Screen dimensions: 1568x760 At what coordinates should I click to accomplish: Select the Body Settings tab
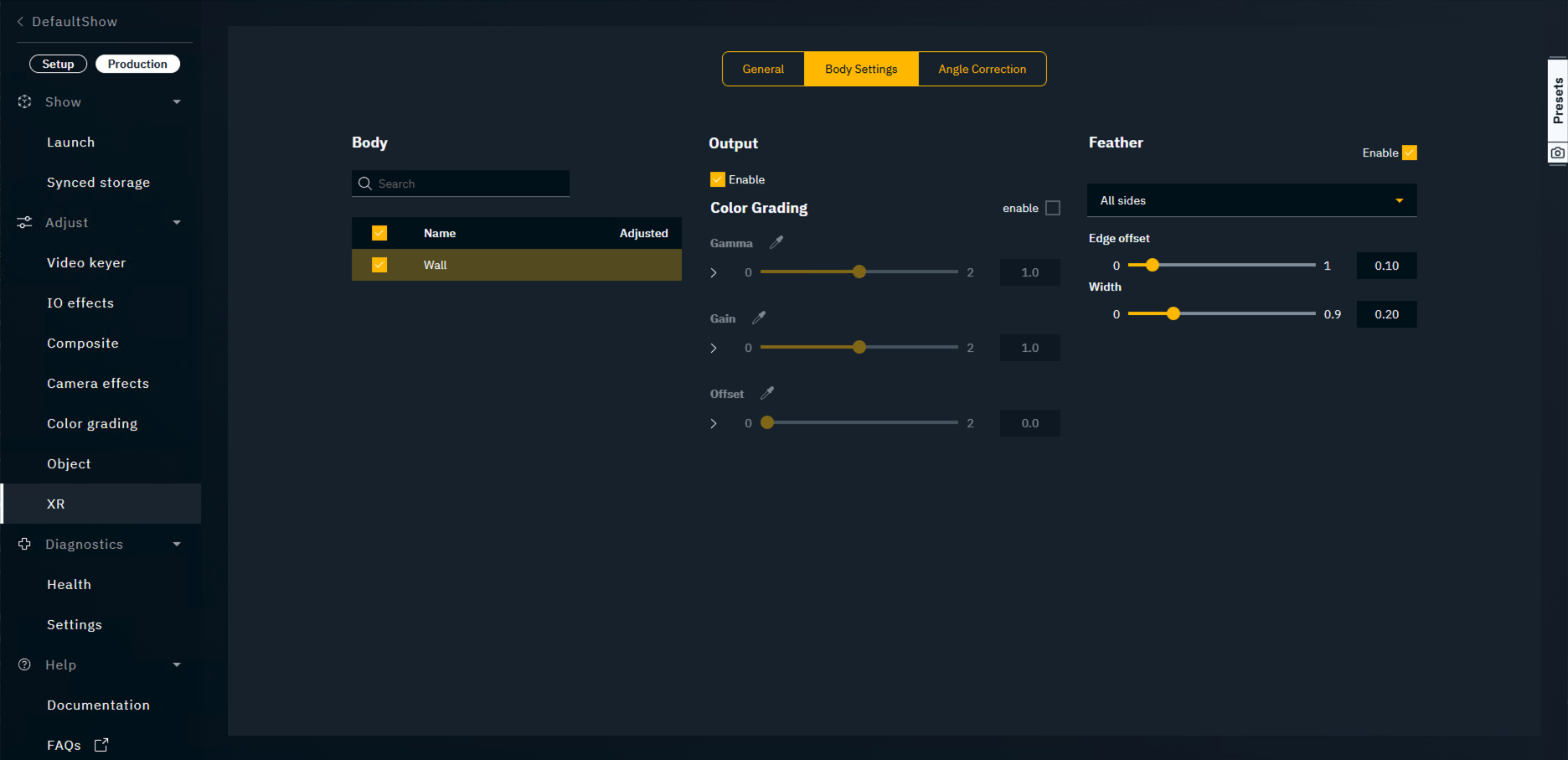(x=861, y=69)
